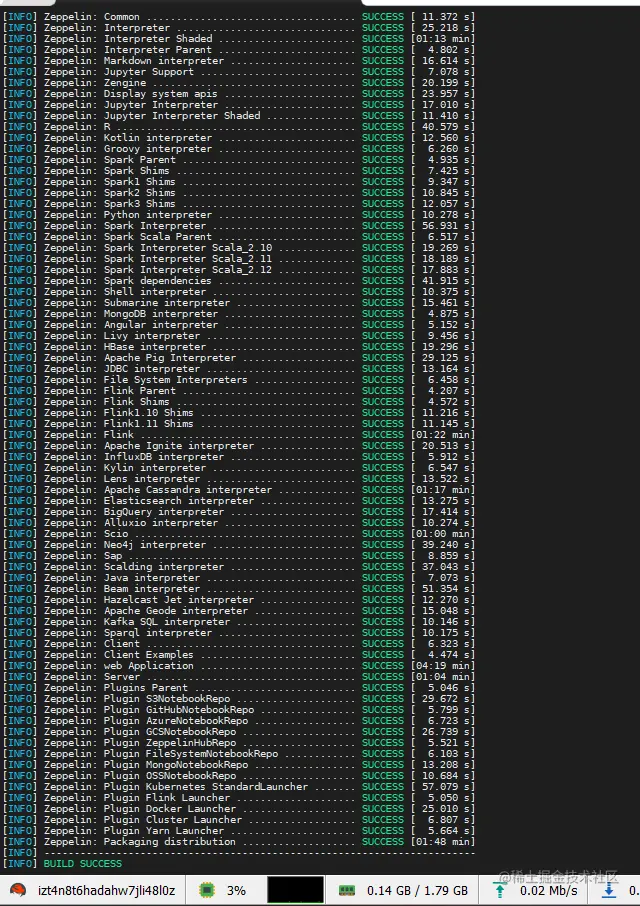The height and width of the screenshot is (906, 640).
Task: Click the 3% CPU usage value
Action: 236,890
